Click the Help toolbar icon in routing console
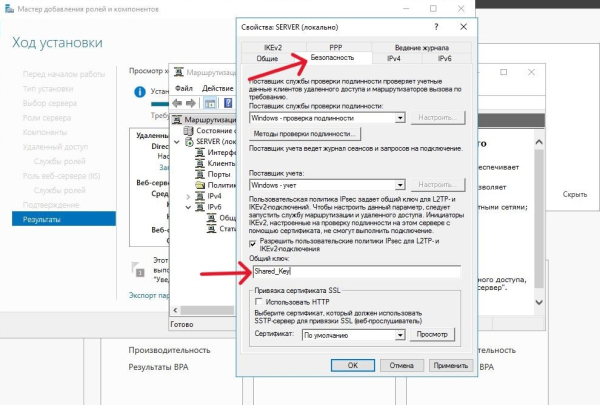Screen dimensions: 600x405 click(228, 103)
